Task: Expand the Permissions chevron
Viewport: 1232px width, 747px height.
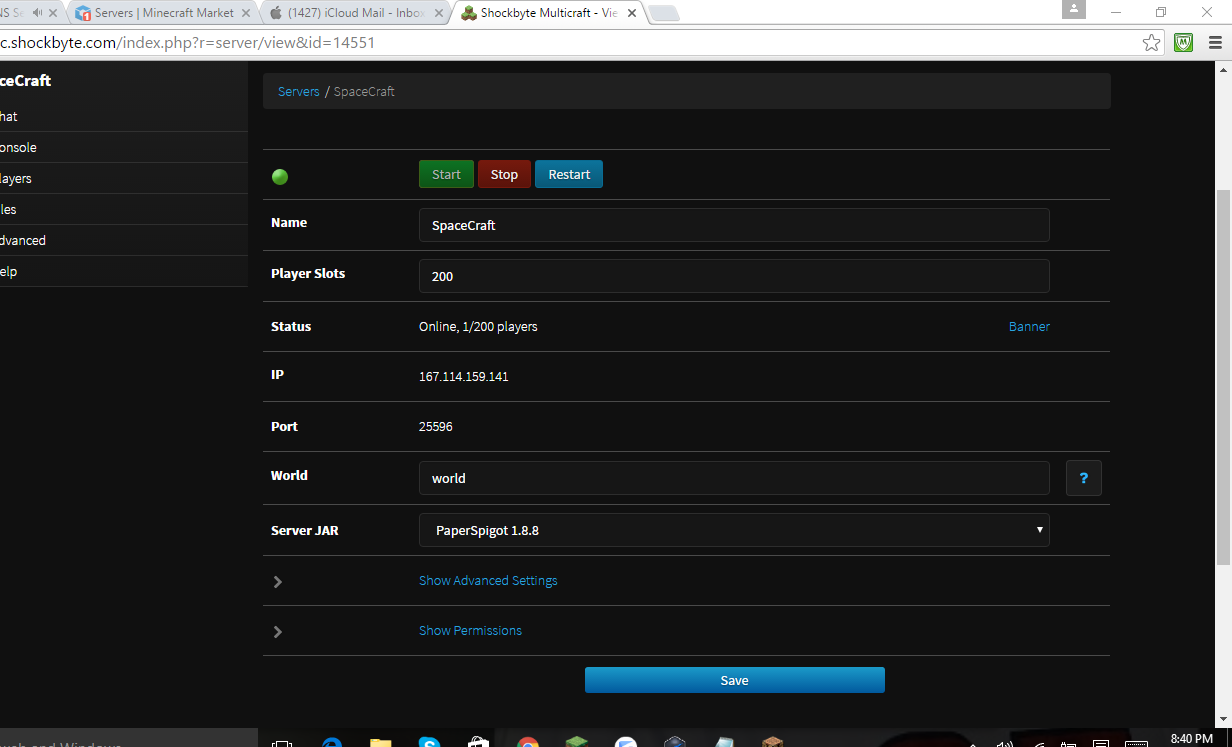Action: [x=278, y=631]
